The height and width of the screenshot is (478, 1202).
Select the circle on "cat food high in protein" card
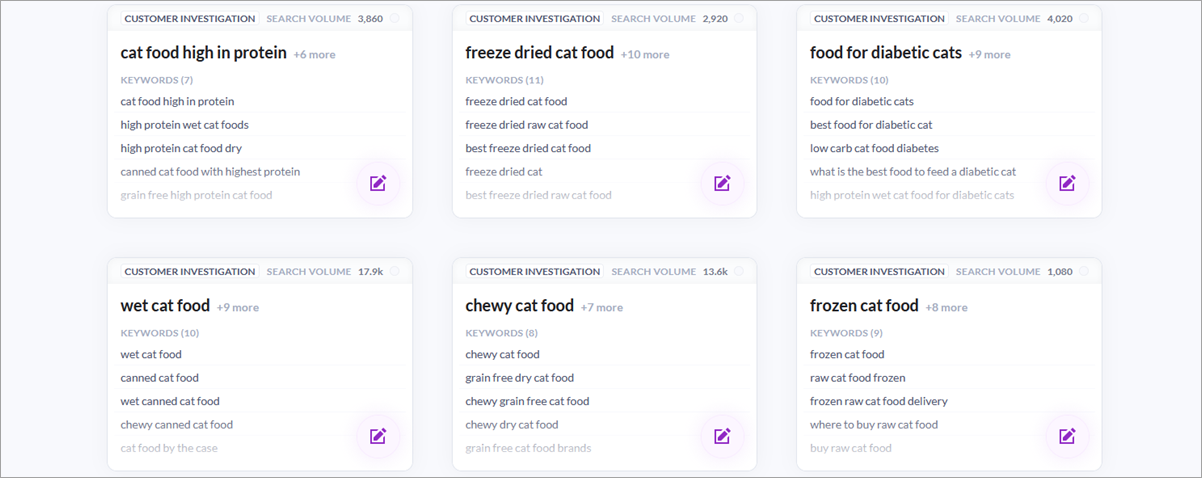394,18
